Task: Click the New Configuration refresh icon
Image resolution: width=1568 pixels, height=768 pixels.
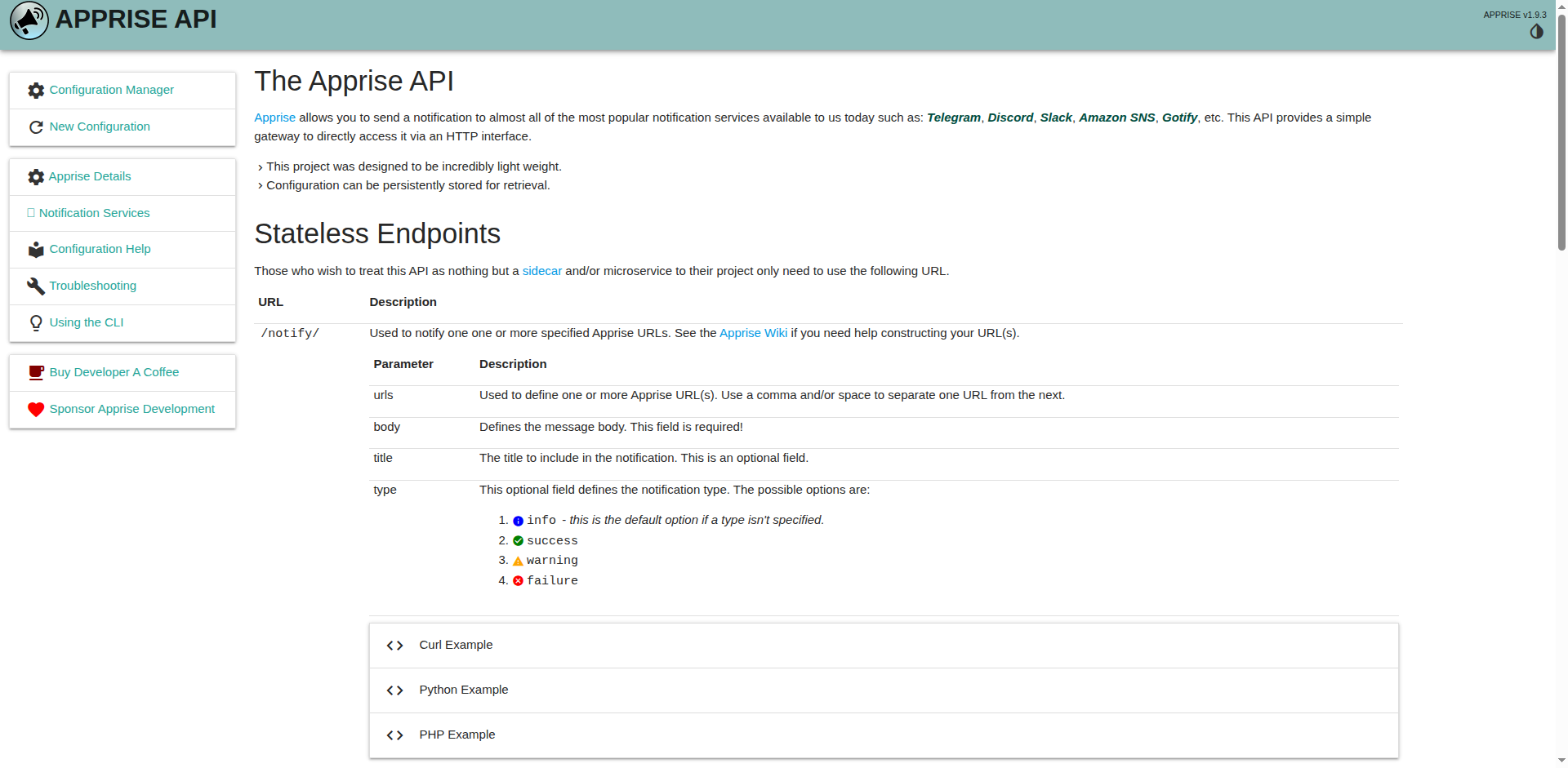Action: tap(36, 127)
